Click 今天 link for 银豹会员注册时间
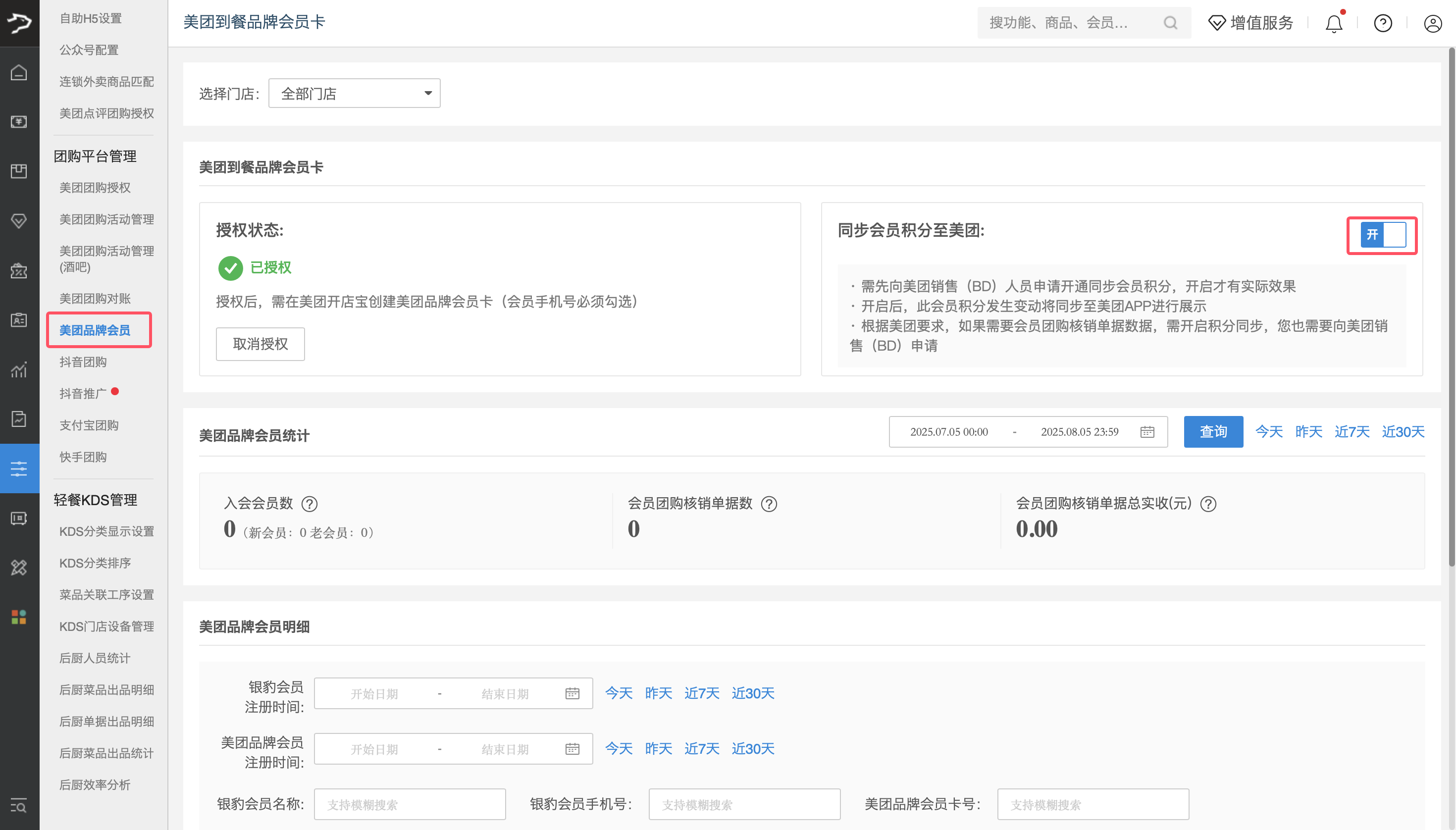This screenshot has height=830, width=1456. pyautogui.click(x=619, y=693)
